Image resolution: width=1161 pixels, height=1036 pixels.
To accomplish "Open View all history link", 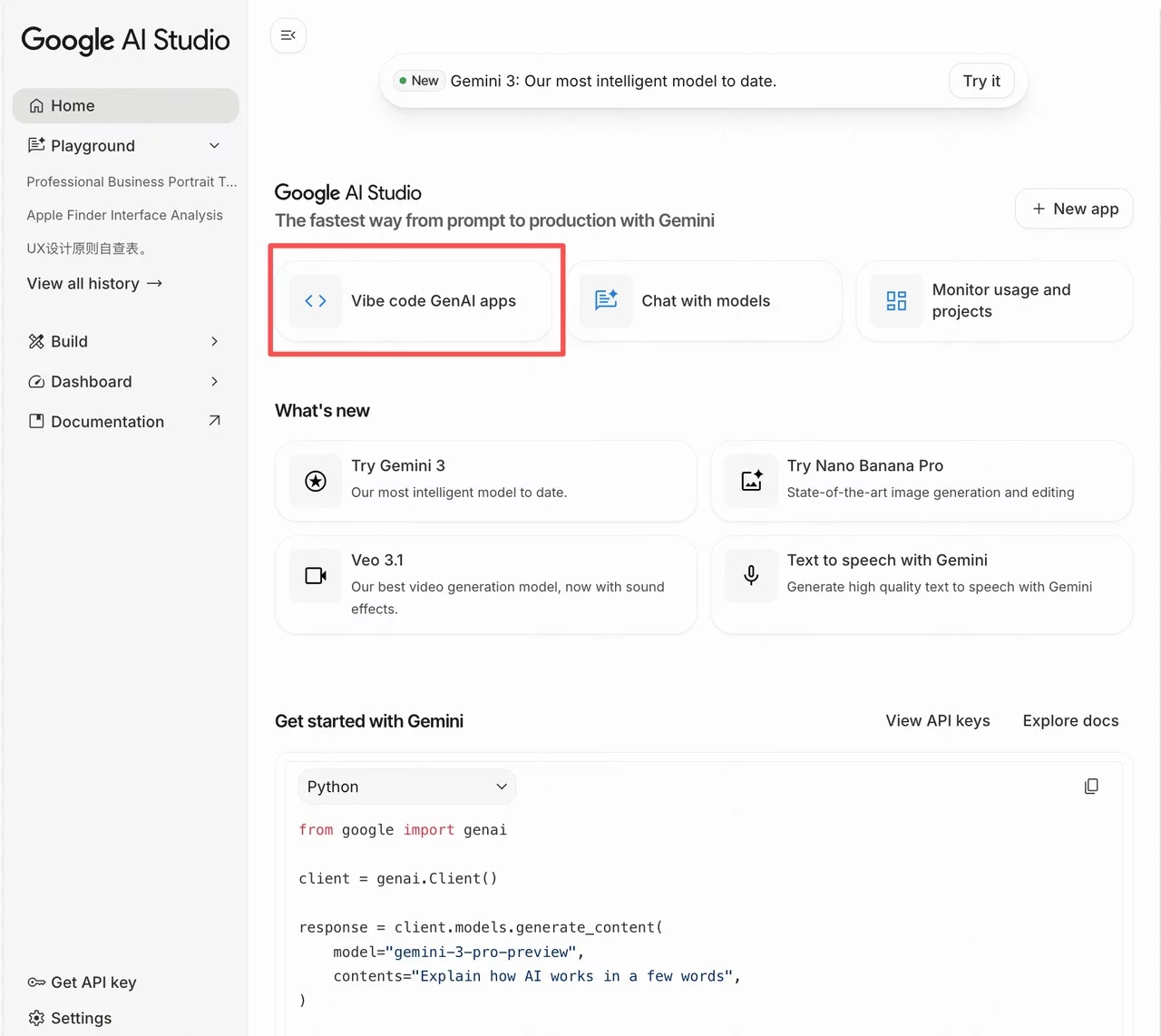I will click(x=94, y=284).
